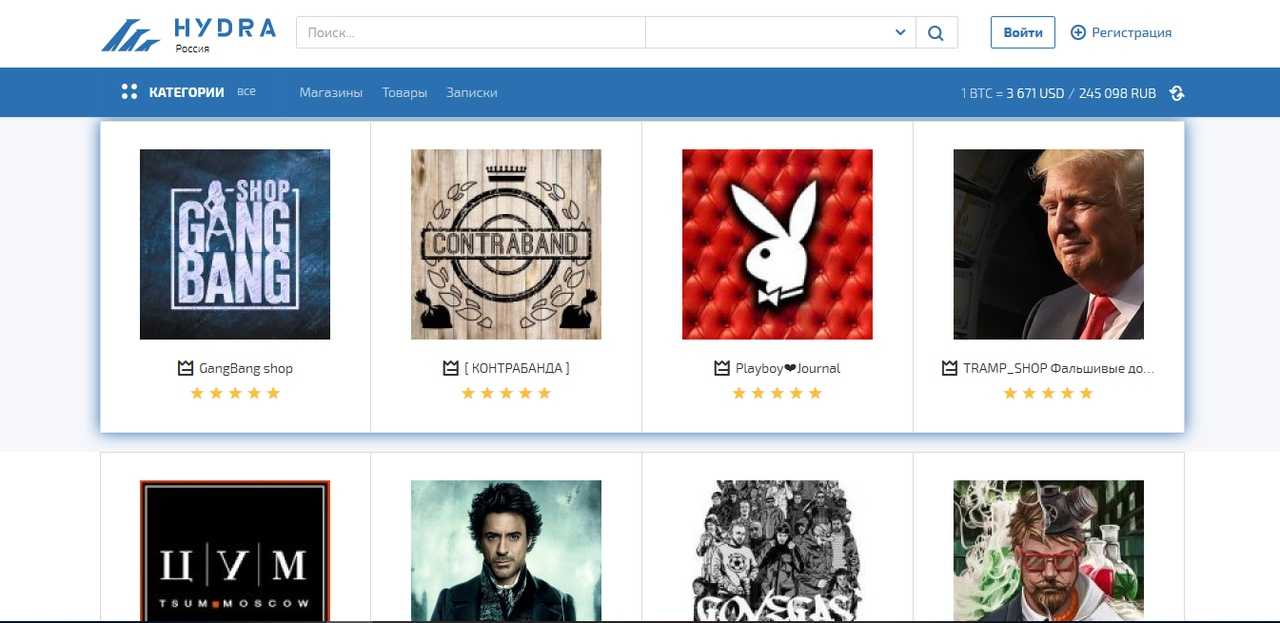Click the GangBang shop name link
The height and width of the screenshot is (623, 1280).
(x=246, y=368)
